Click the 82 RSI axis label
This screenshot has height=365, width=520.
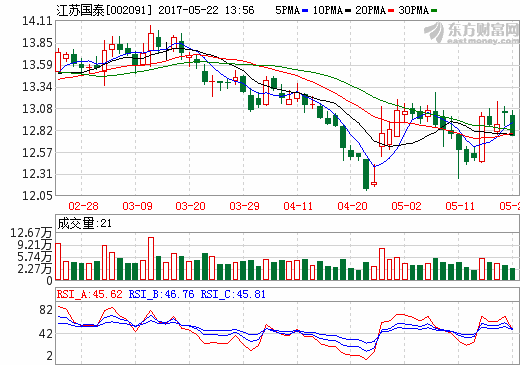46,310
